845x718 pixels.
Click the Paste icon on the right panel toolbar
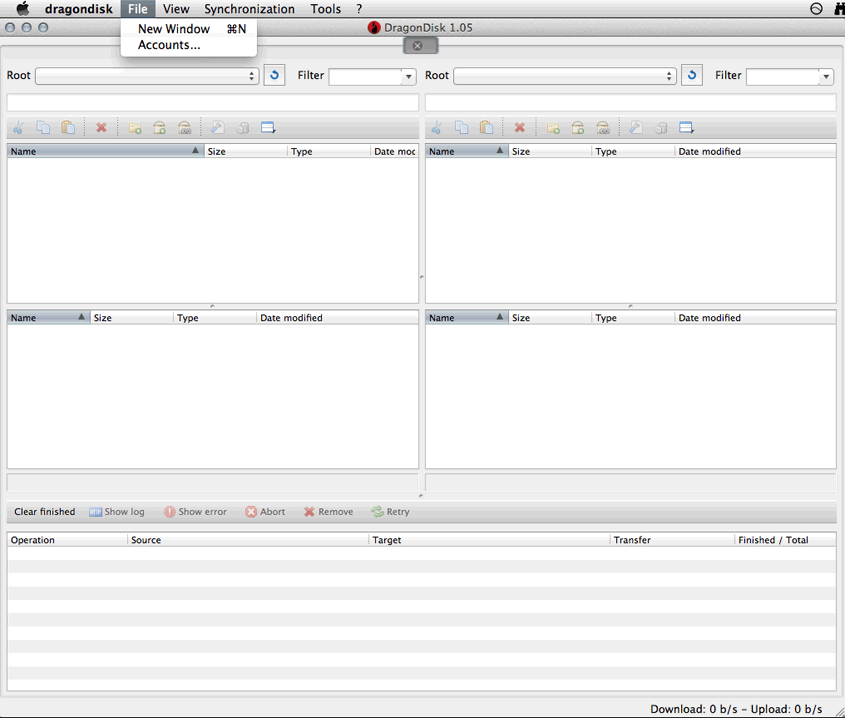(x=486, y=127)
